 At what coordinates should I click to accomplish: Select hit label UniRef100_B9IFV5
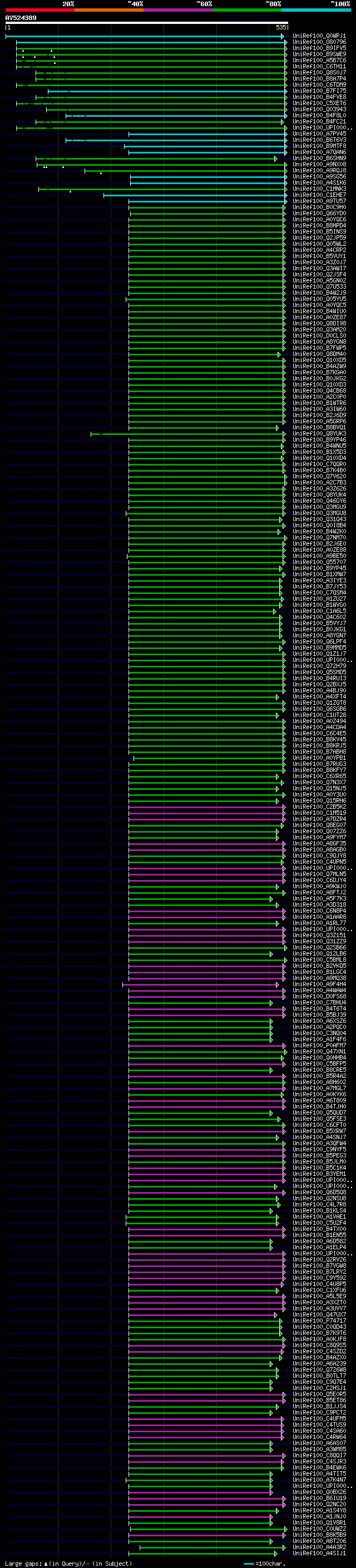[x=319, y=49]
